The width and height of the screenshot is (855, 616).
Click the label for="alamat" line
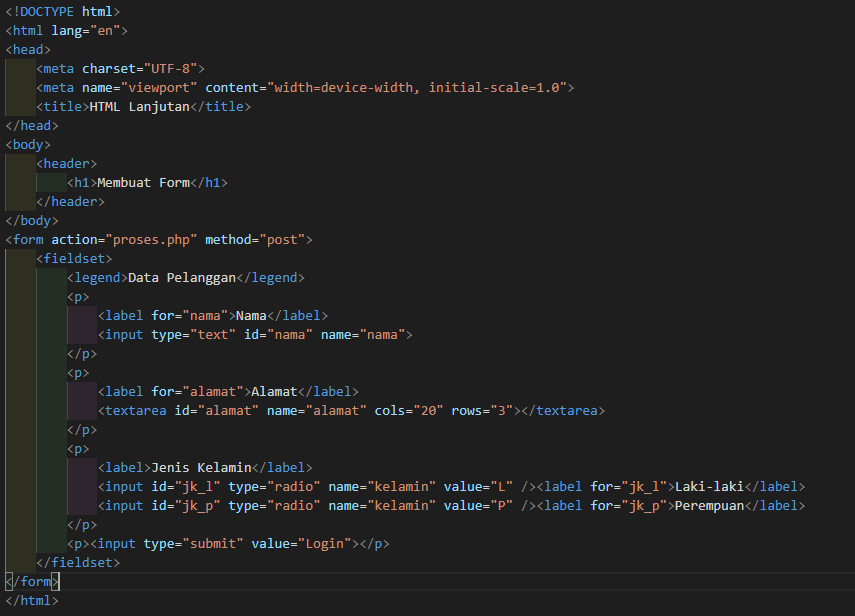coord(228,391)
